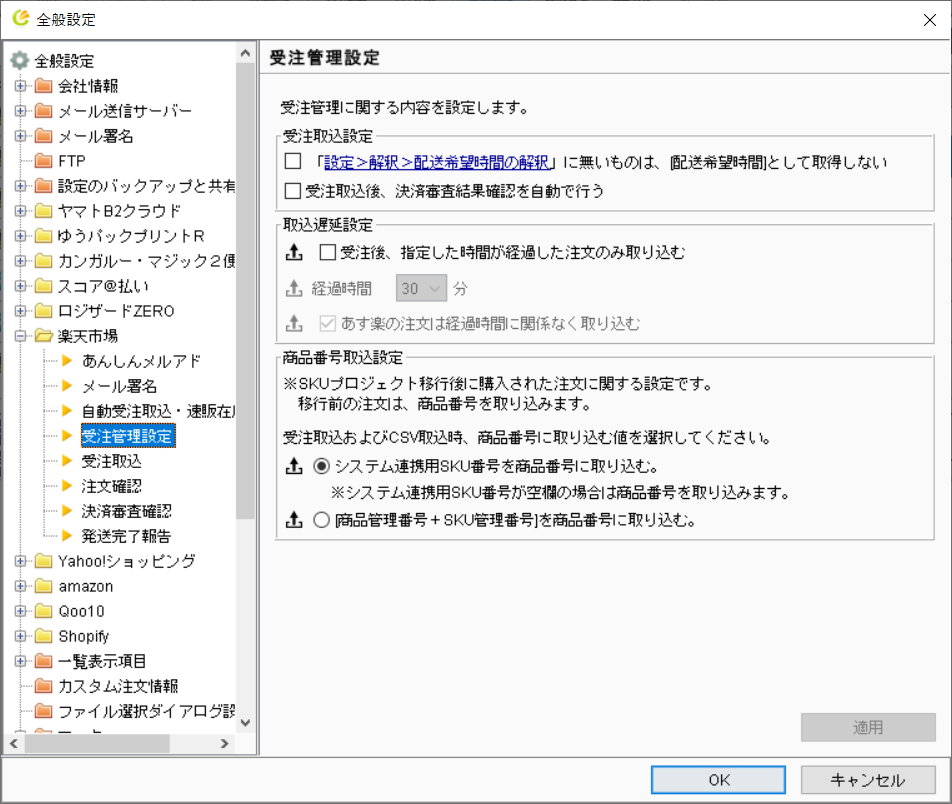
Task: Click the ヤマトB2クラウド folder icon
Action: [x=43, y=211]
